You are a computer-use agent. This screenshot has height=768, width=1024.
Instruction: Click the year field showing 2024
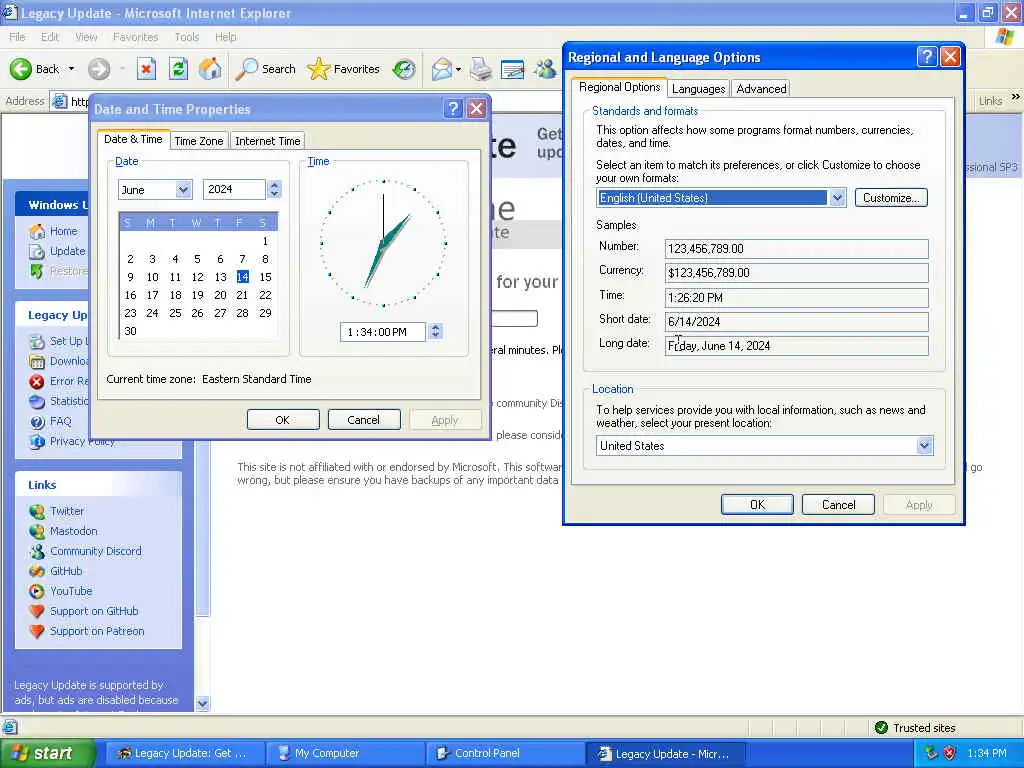pos(234,189)
